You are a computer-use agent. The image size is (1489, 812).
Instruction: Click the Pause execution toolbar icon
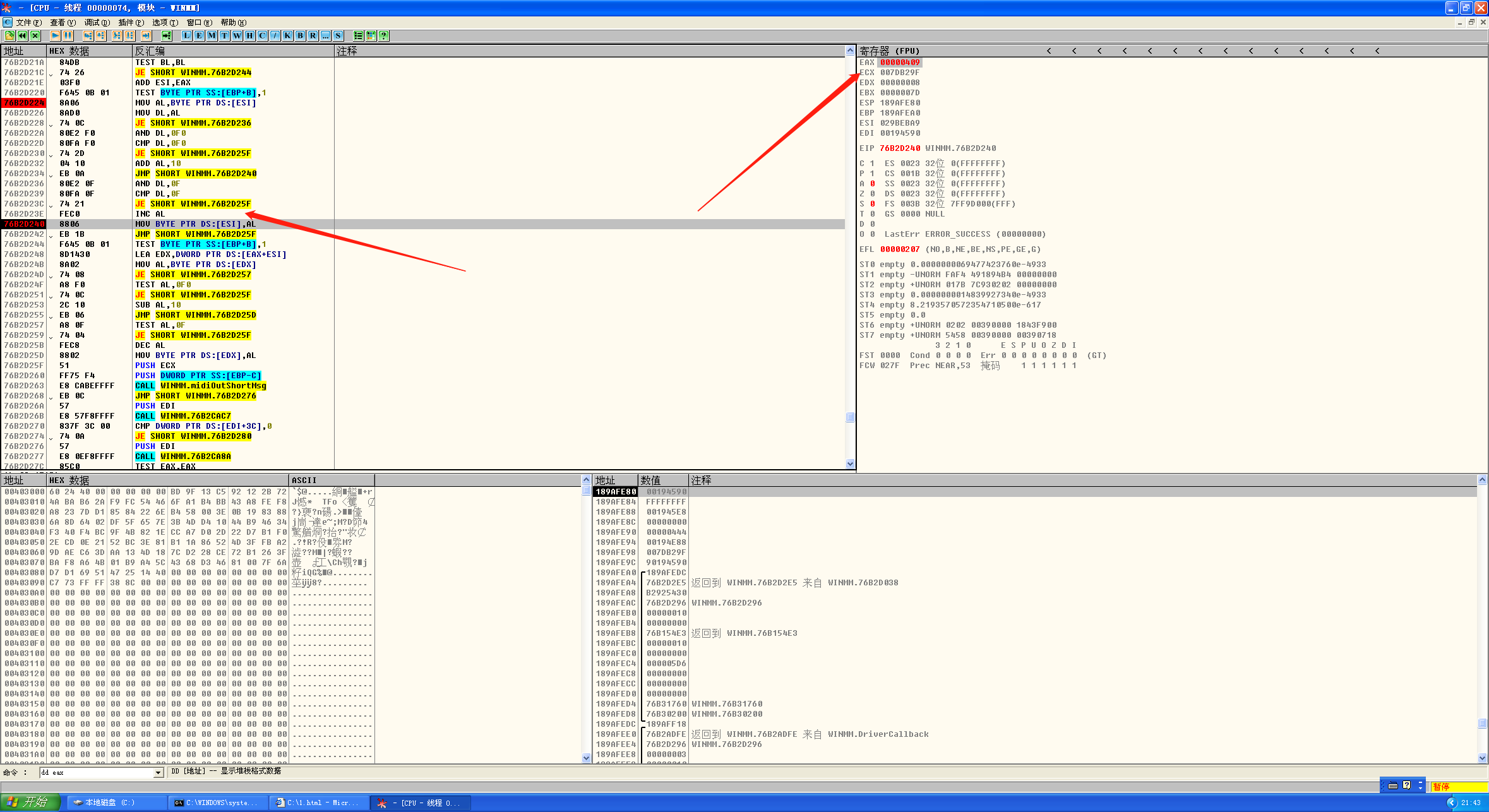(68, 36)
